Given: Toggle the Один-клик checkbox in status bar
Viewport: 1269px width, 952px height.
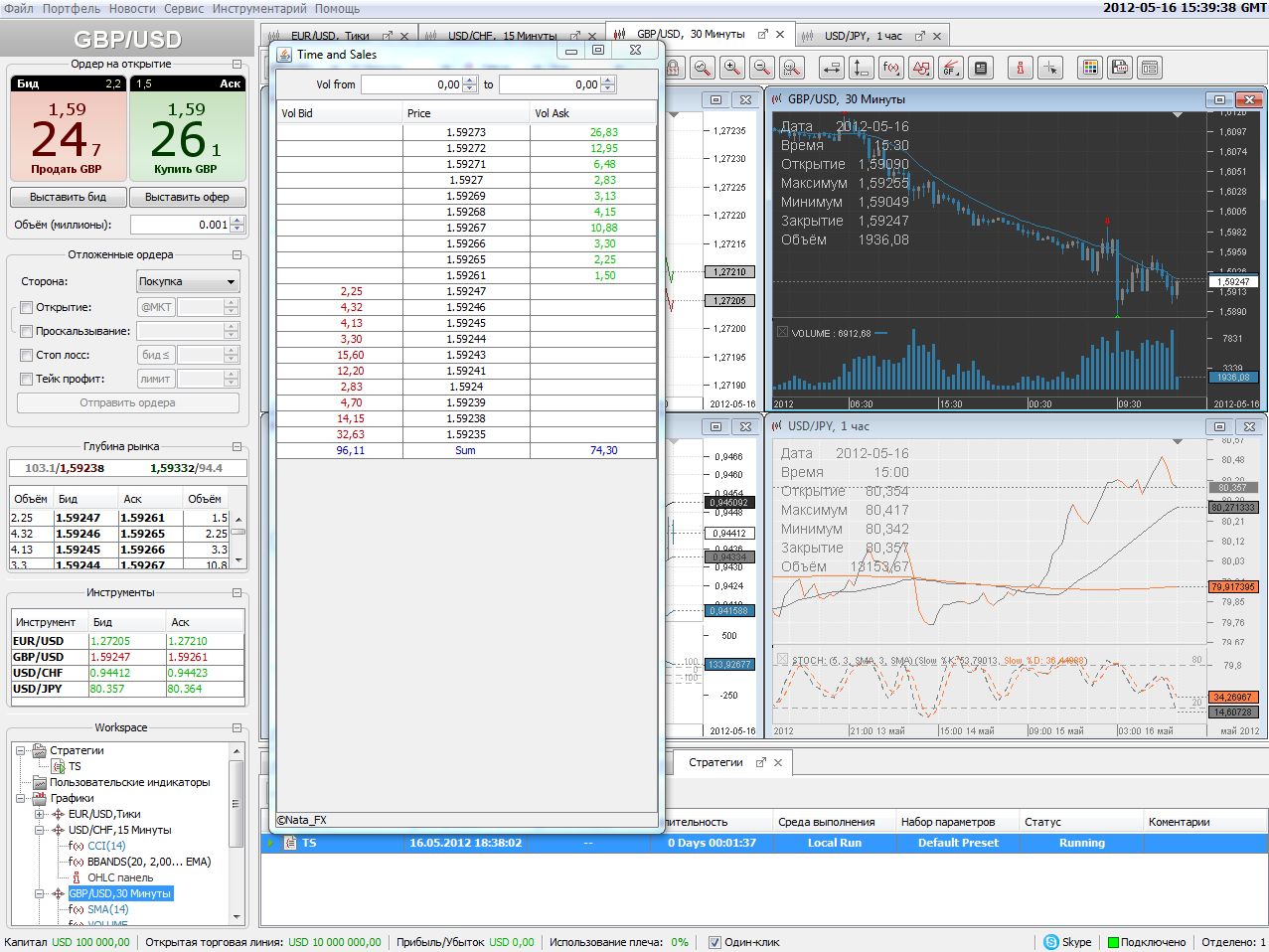Looking at the screenshot, I should [714, 942].
